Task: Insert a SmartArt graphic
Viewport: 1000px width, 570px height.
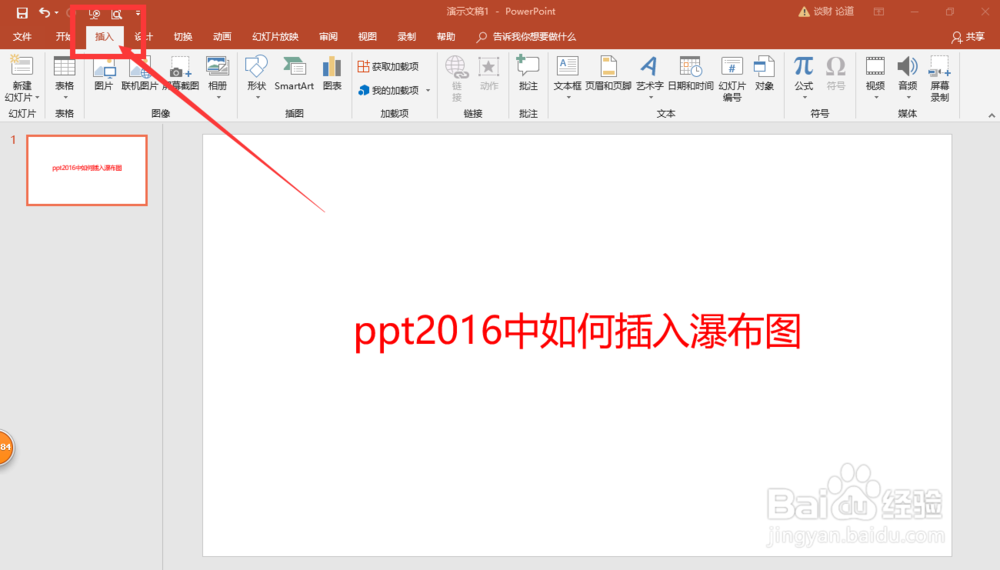Action: 294,74
